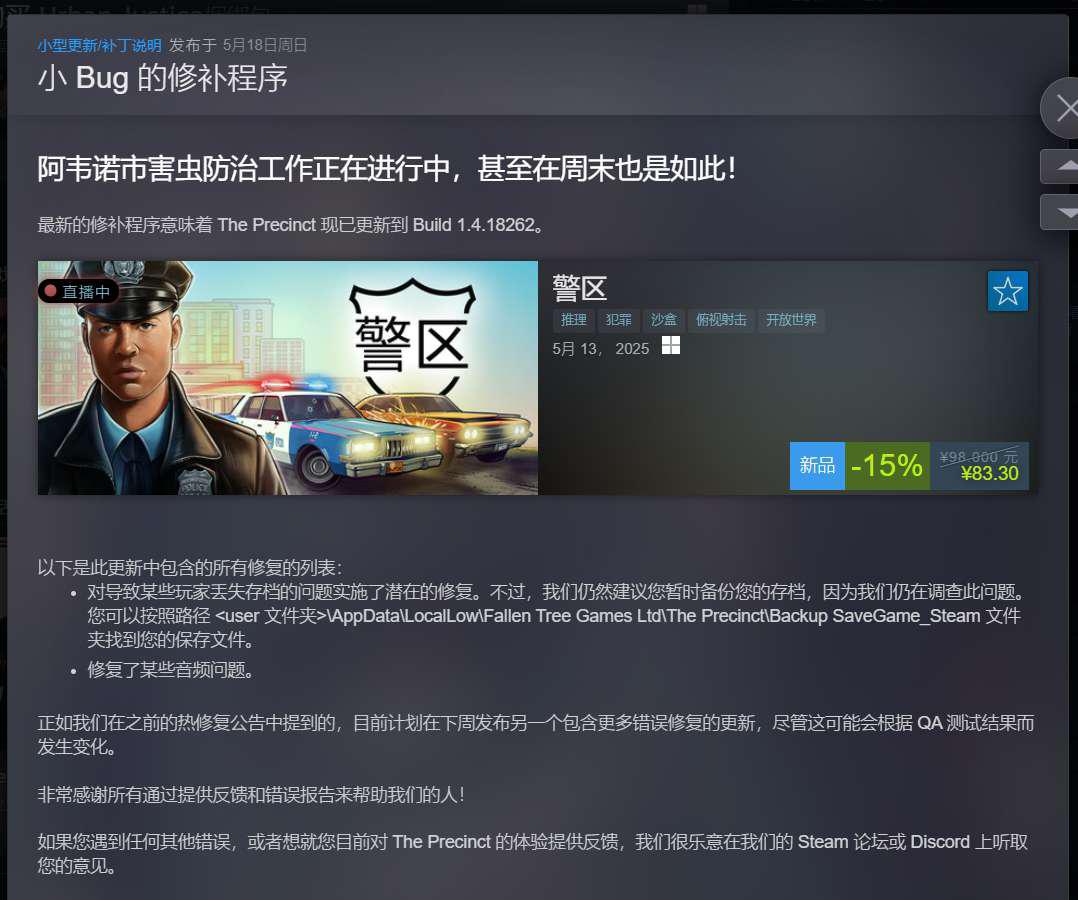Select the 推理 tag

(573, 320)
